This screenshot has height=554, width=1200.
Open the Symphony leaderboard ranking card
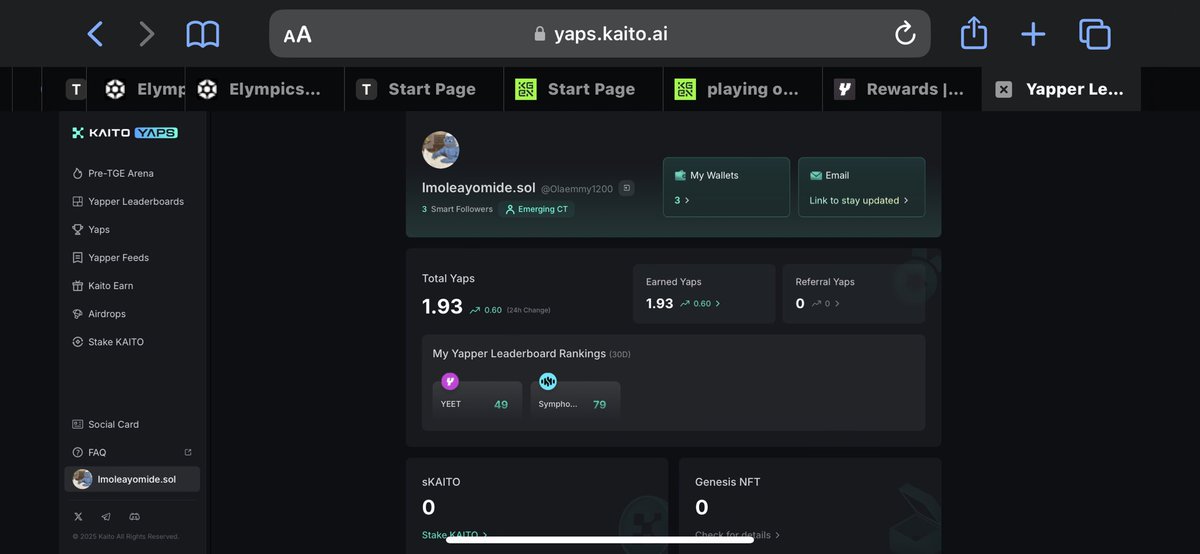[x=575, y=401]
